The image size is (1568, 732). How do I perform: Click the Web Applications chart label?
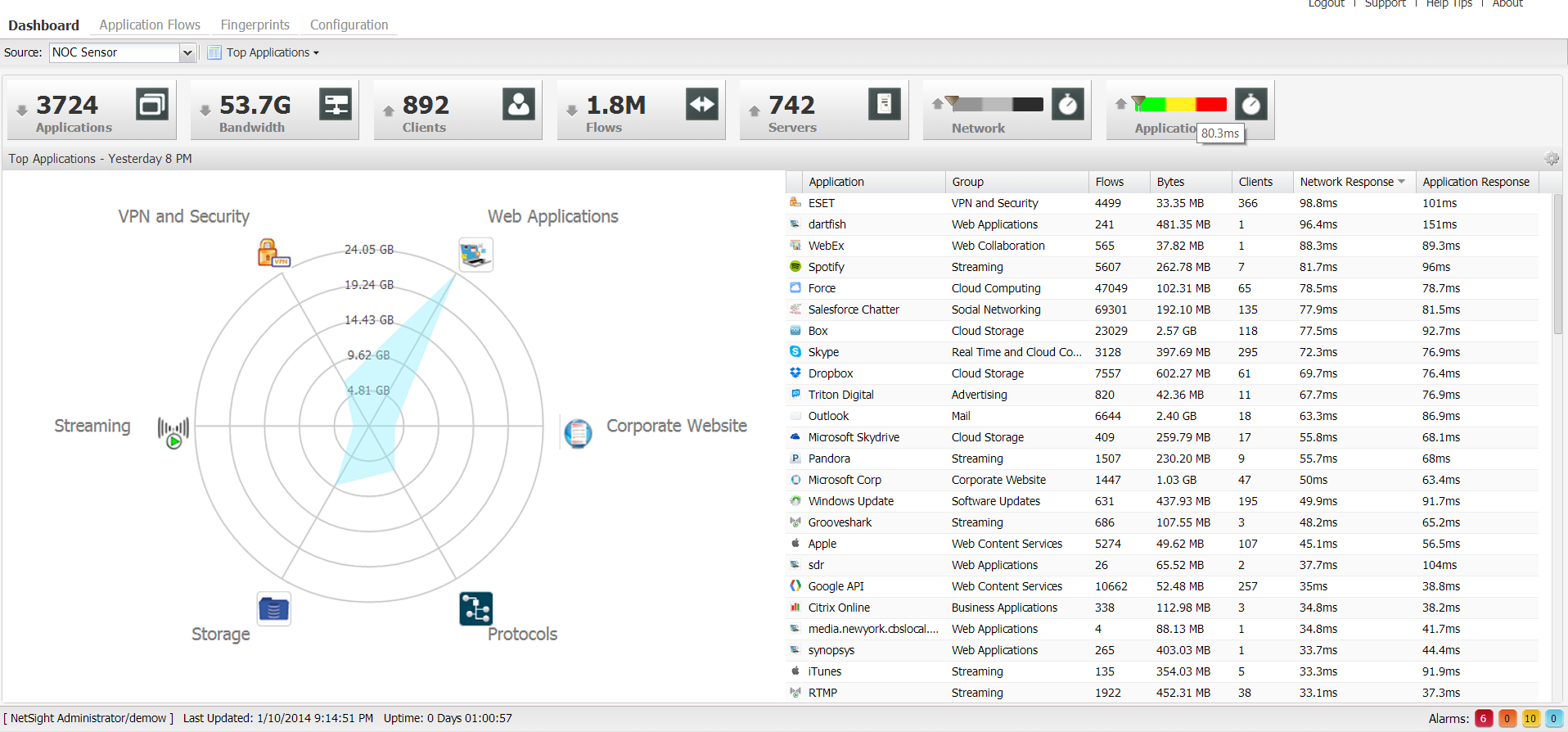click(x=553, y=216)
